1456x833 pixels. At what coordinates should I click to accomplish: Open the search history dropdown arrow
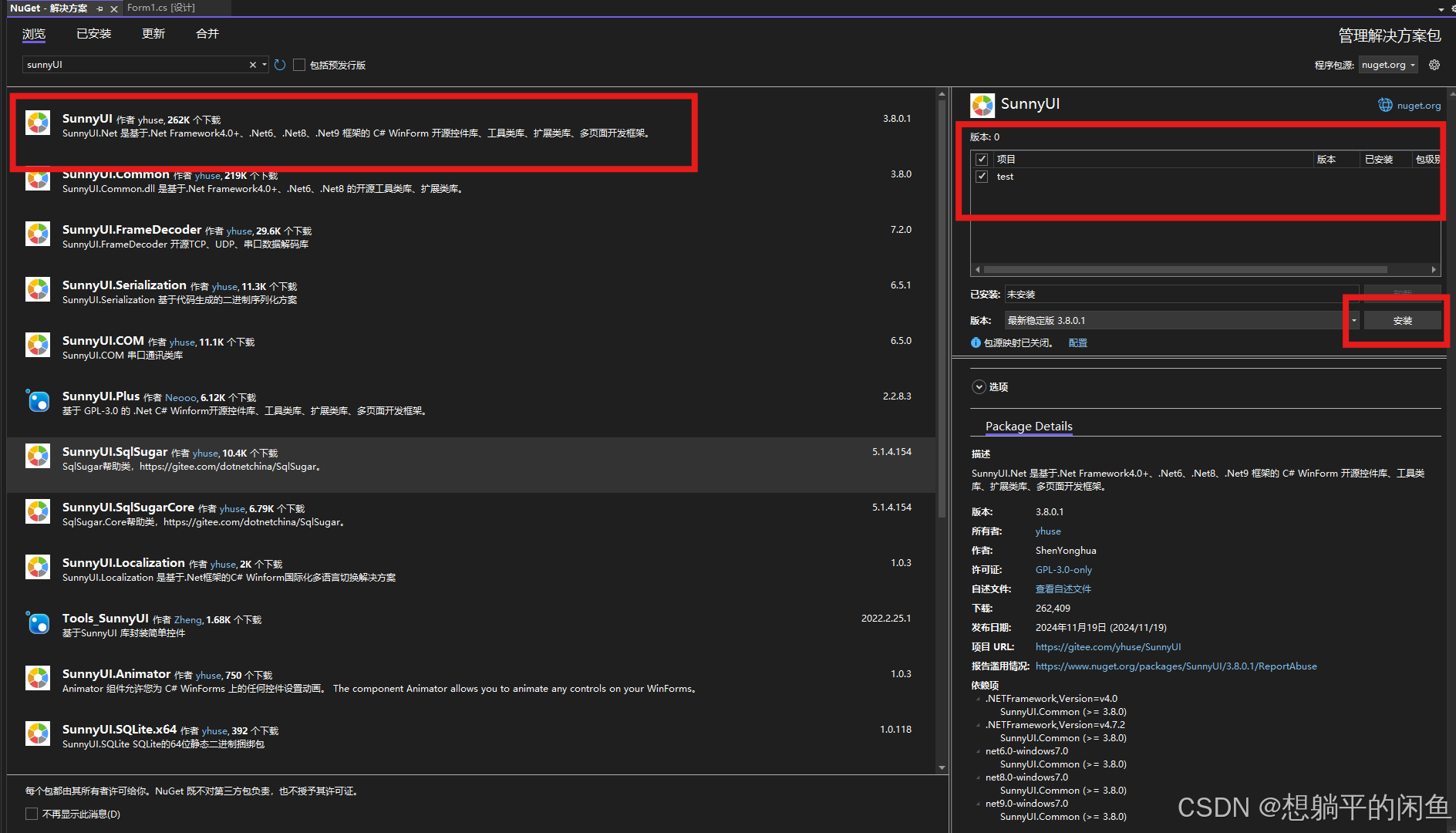point(265,65)
